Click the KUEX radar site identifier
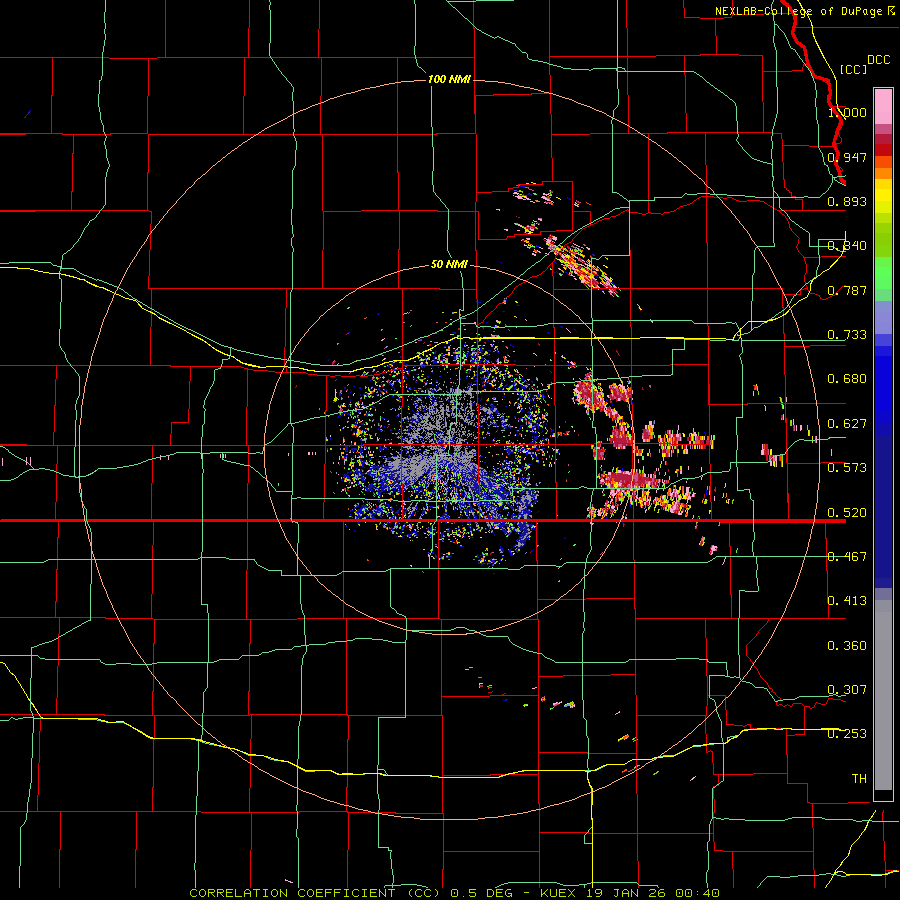 [x=558, y=893]
